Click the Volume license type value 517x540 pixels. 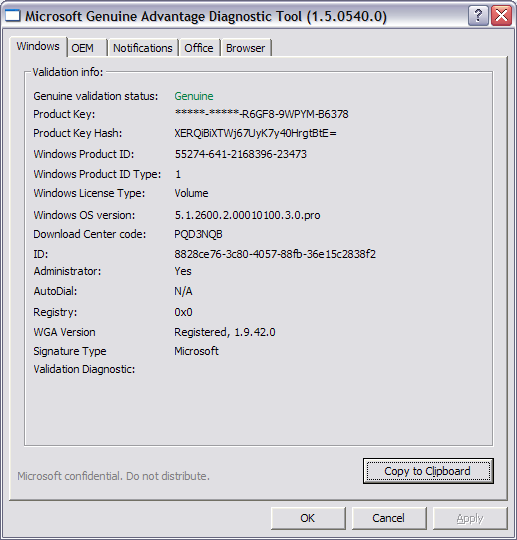coord(191,193)
